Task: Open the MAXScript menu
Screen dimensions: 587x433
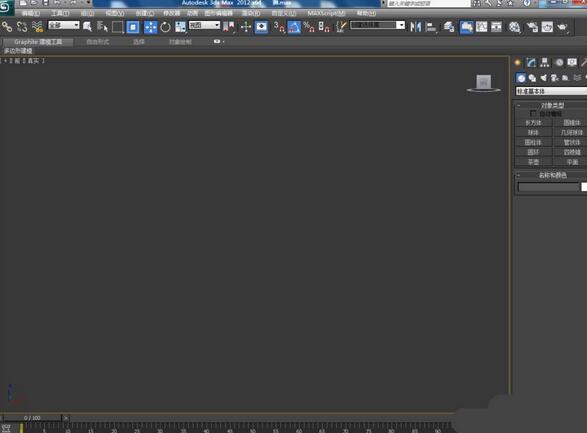Action: tap(326, 13)
